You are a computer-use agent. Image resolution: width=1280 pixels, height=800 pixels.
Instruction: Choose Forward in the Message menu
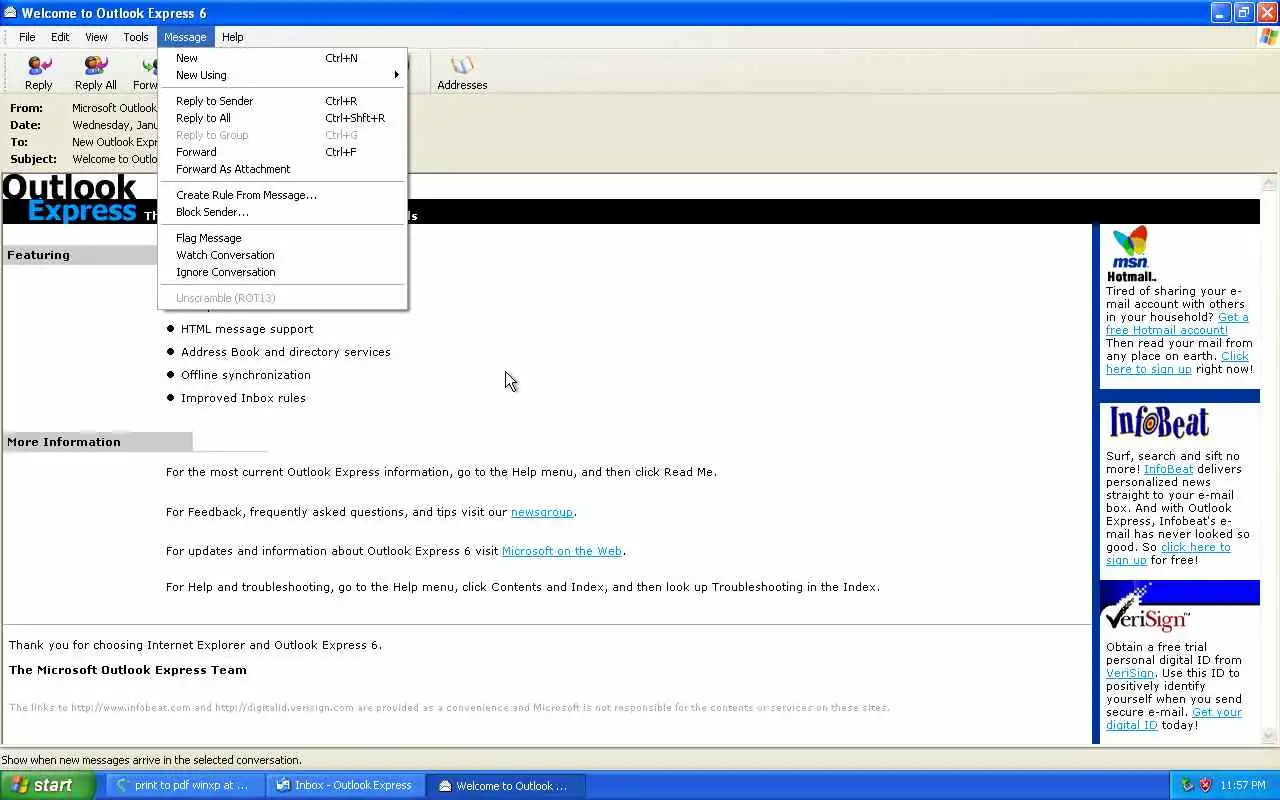click(x=282, y=152)
